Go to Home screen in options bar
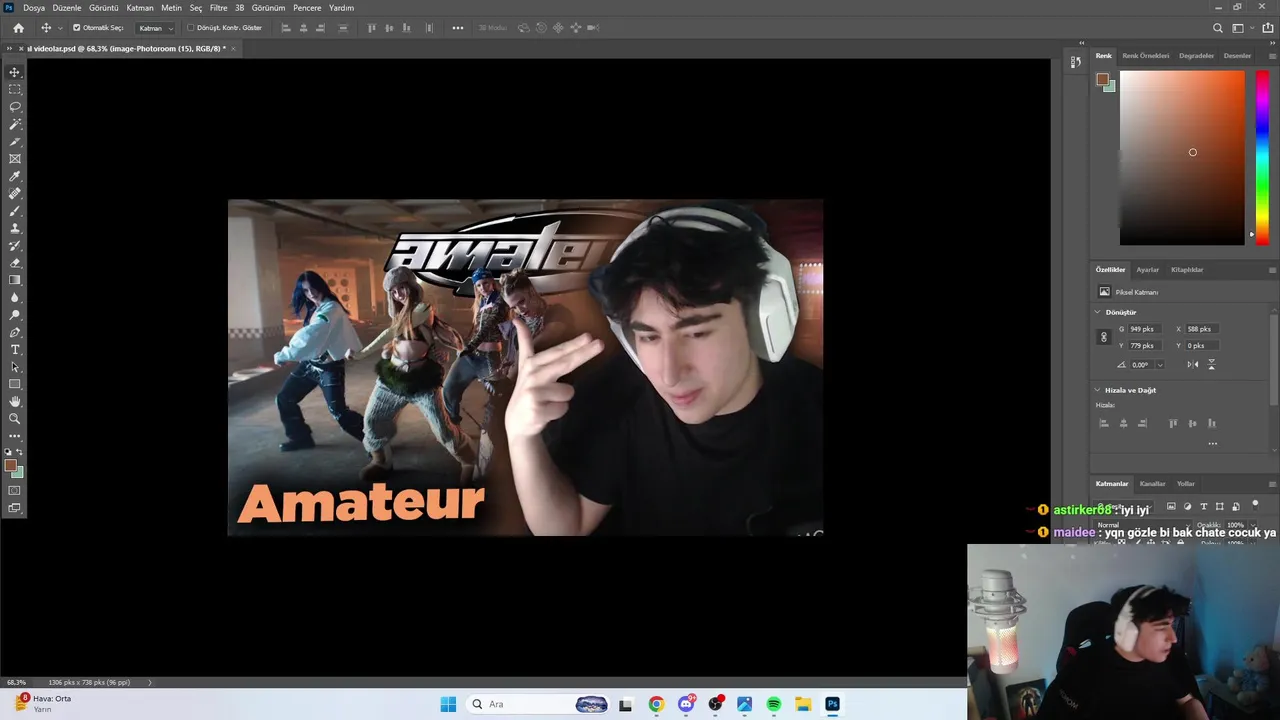Screen dimensions: 1280x720 (x=18, y=28)
